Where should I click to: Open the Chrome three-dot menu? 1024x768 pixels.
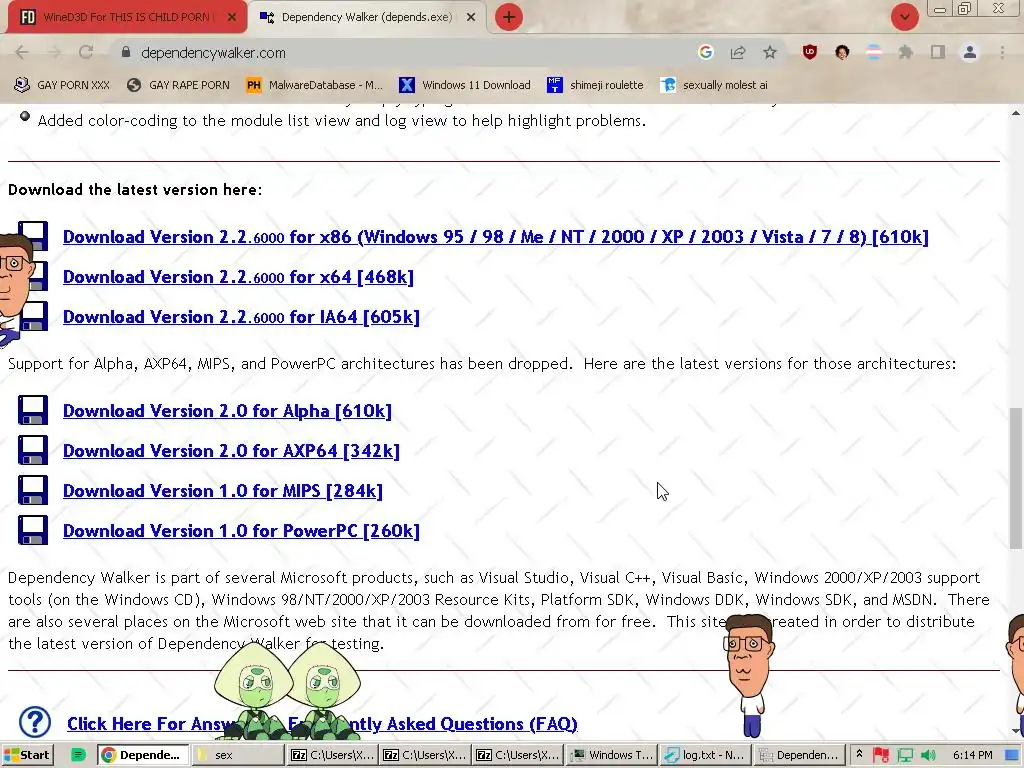[1002, 52]
